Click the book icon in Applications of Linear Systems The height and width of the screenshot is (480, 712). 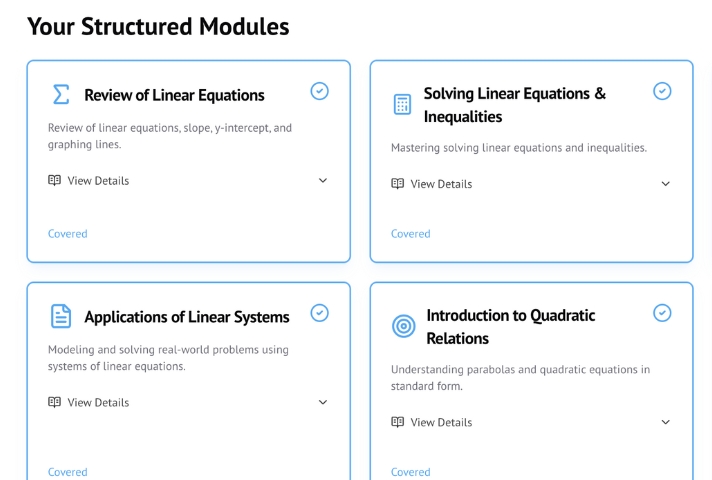[x=55, y=403]
